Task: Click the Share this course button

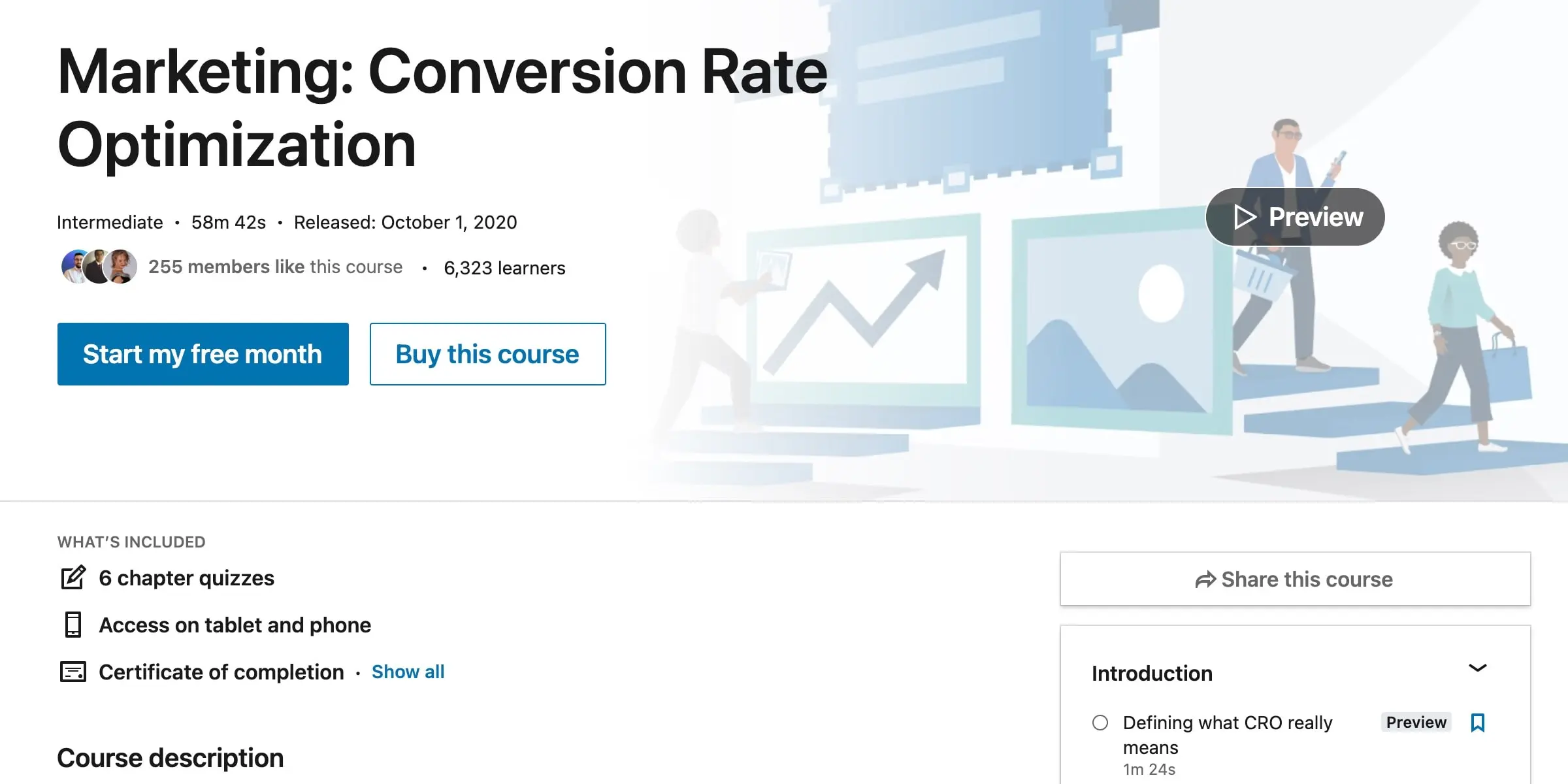Action: (1295, 580)
